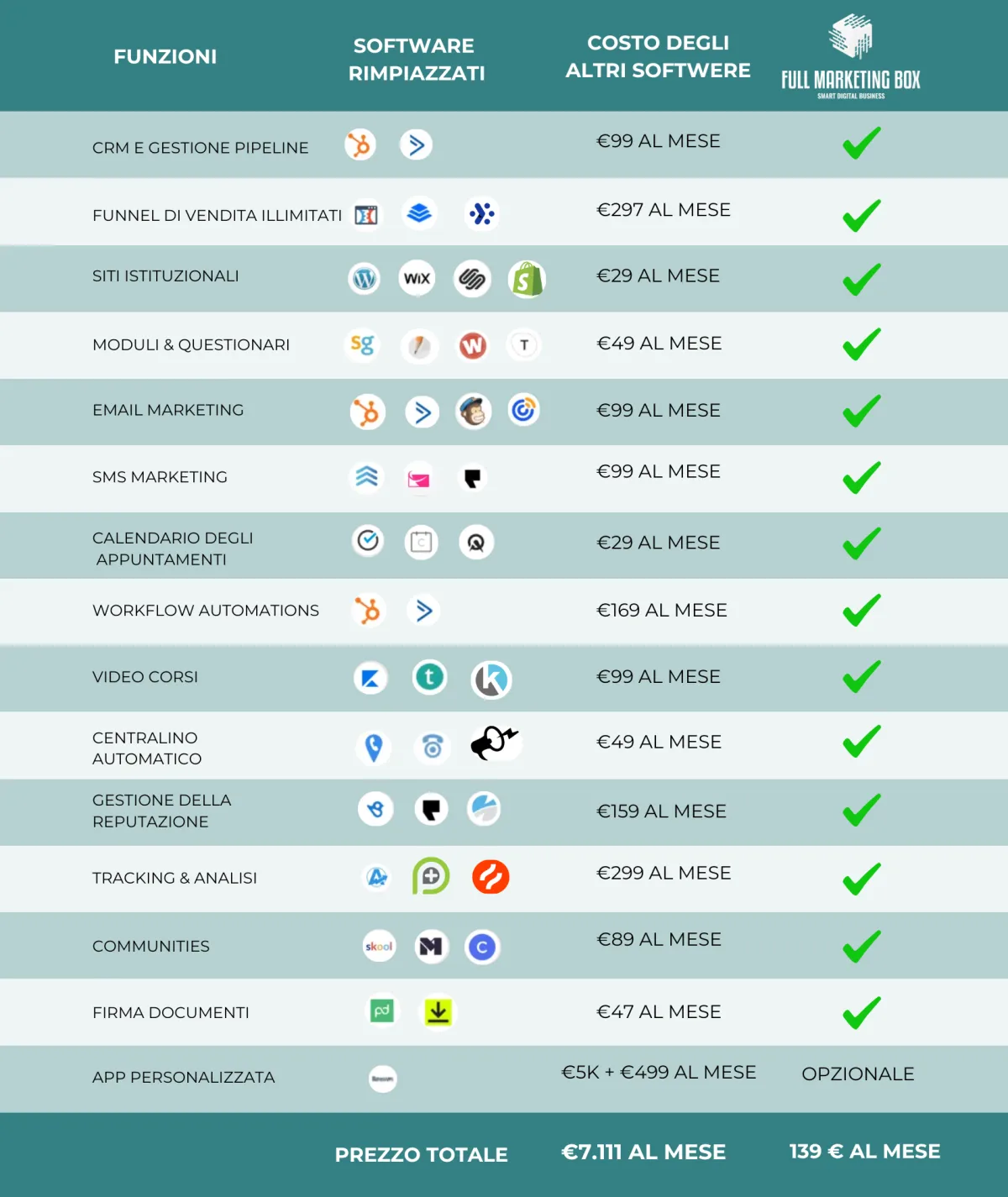
Task: Select the Typeform T icon in Moduli row
Action: [524, 344]
